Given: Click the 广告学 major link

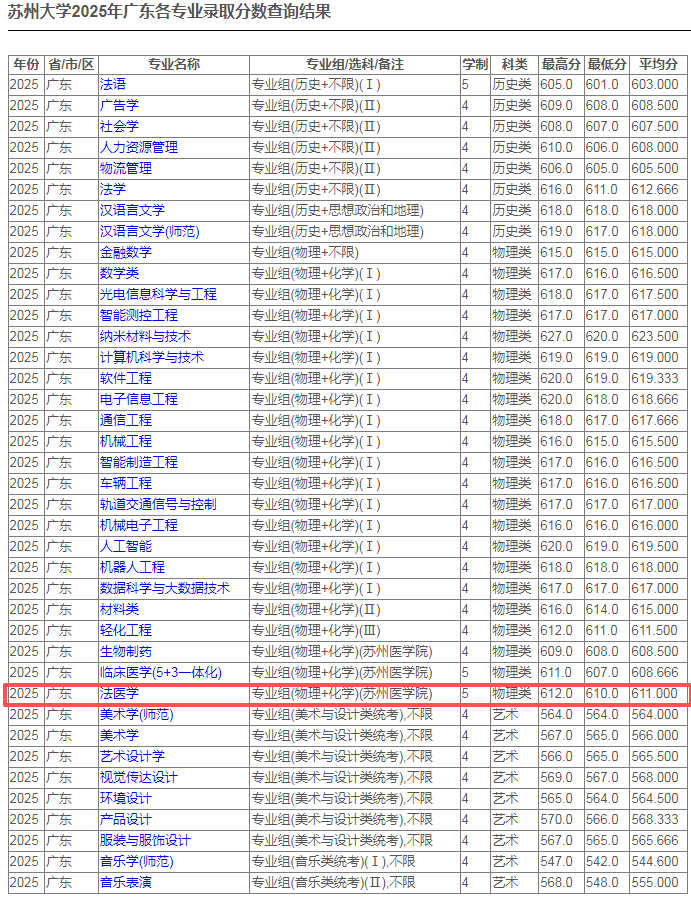Looking at the screenshot, I should pos(119,105).
